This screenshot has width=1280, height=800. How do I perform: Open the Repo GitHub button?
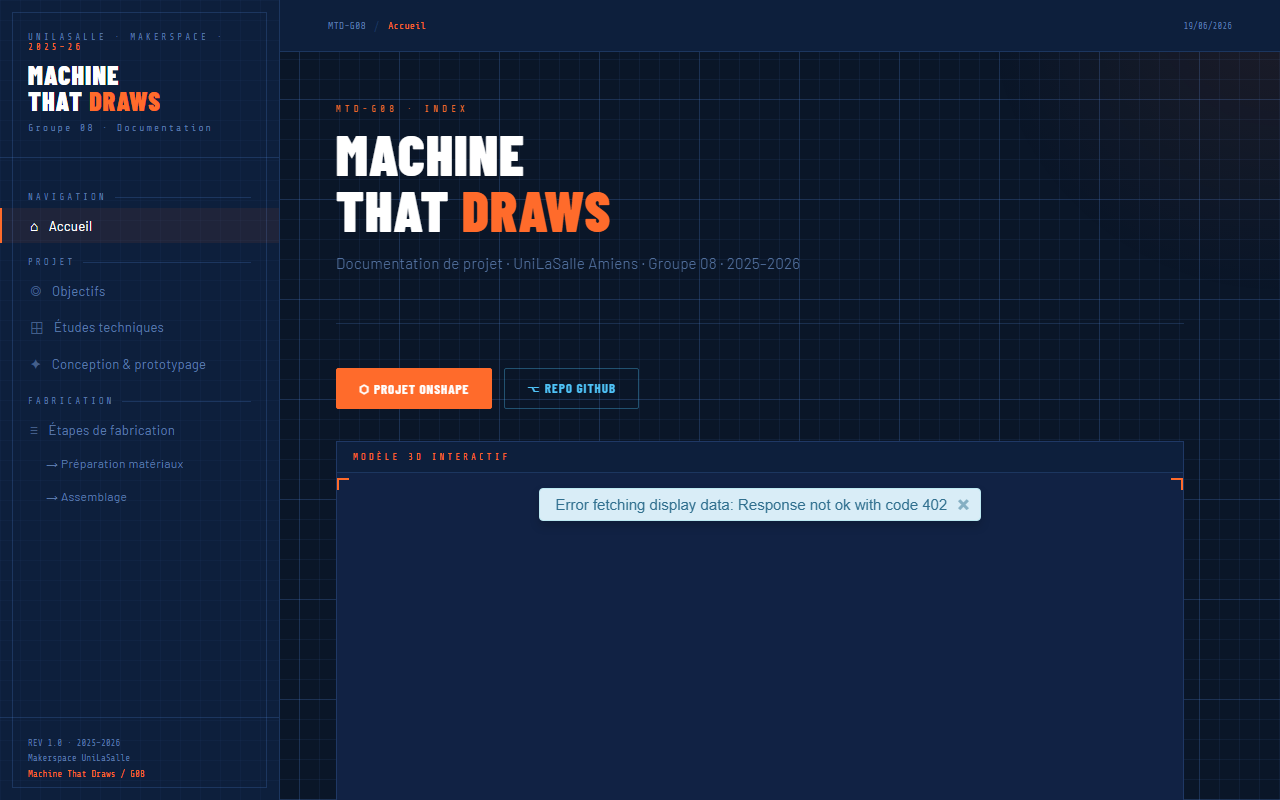click(x=571, y=389)
